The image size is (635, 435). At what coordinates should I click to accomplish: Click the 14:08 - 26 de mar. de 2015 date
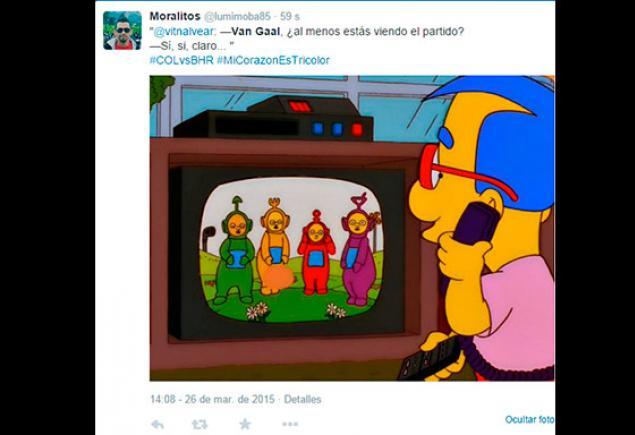pos(213,399)
